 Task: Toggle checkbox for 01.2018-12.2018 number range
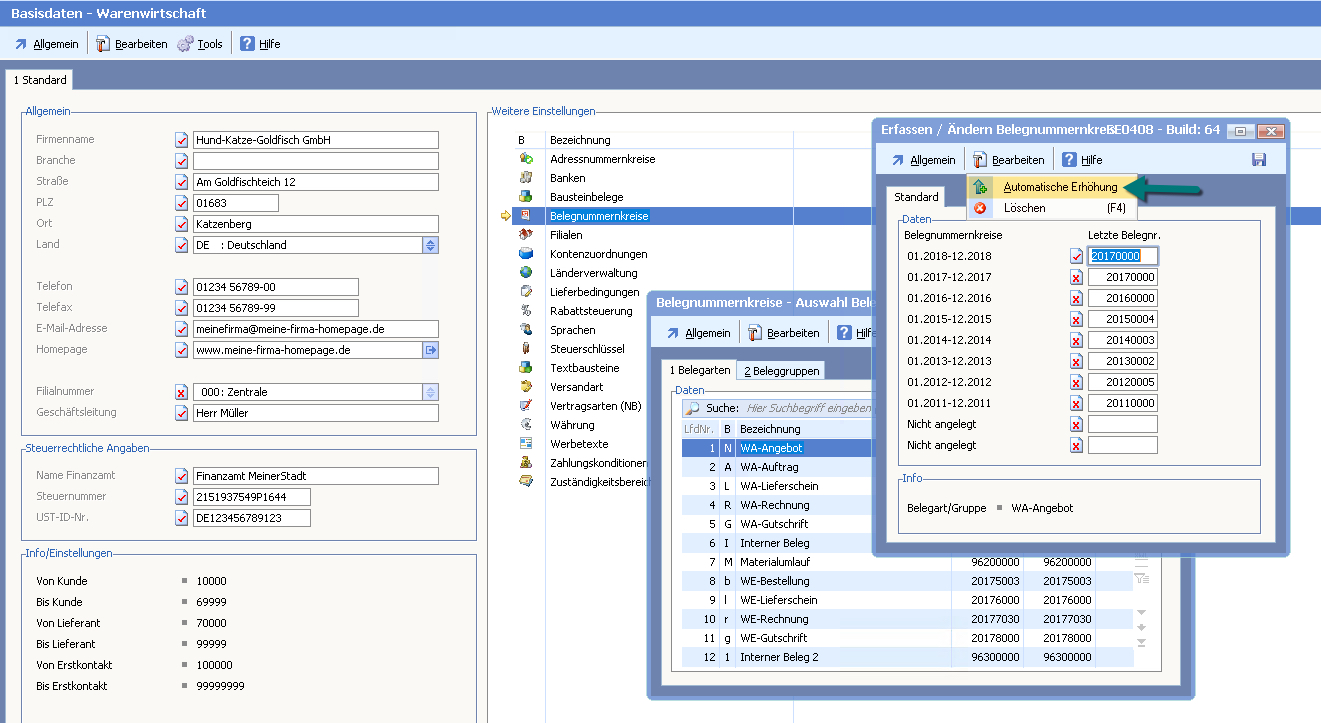click(1076, 256)
